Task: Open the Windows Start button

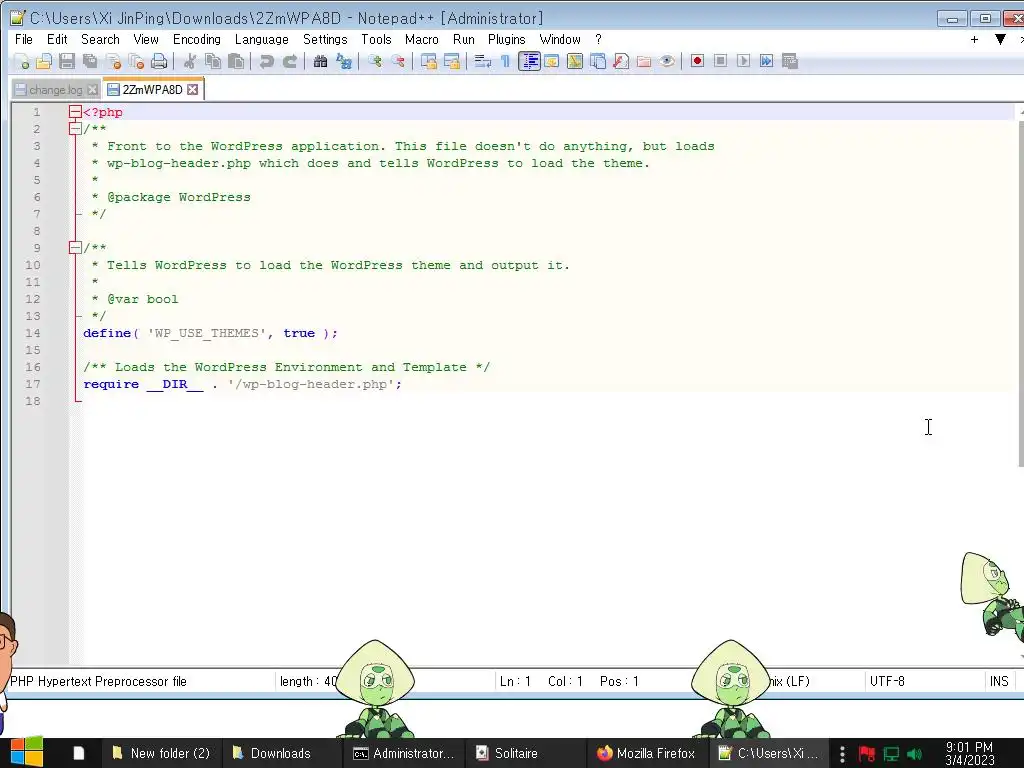Action: tap(26, 753)
